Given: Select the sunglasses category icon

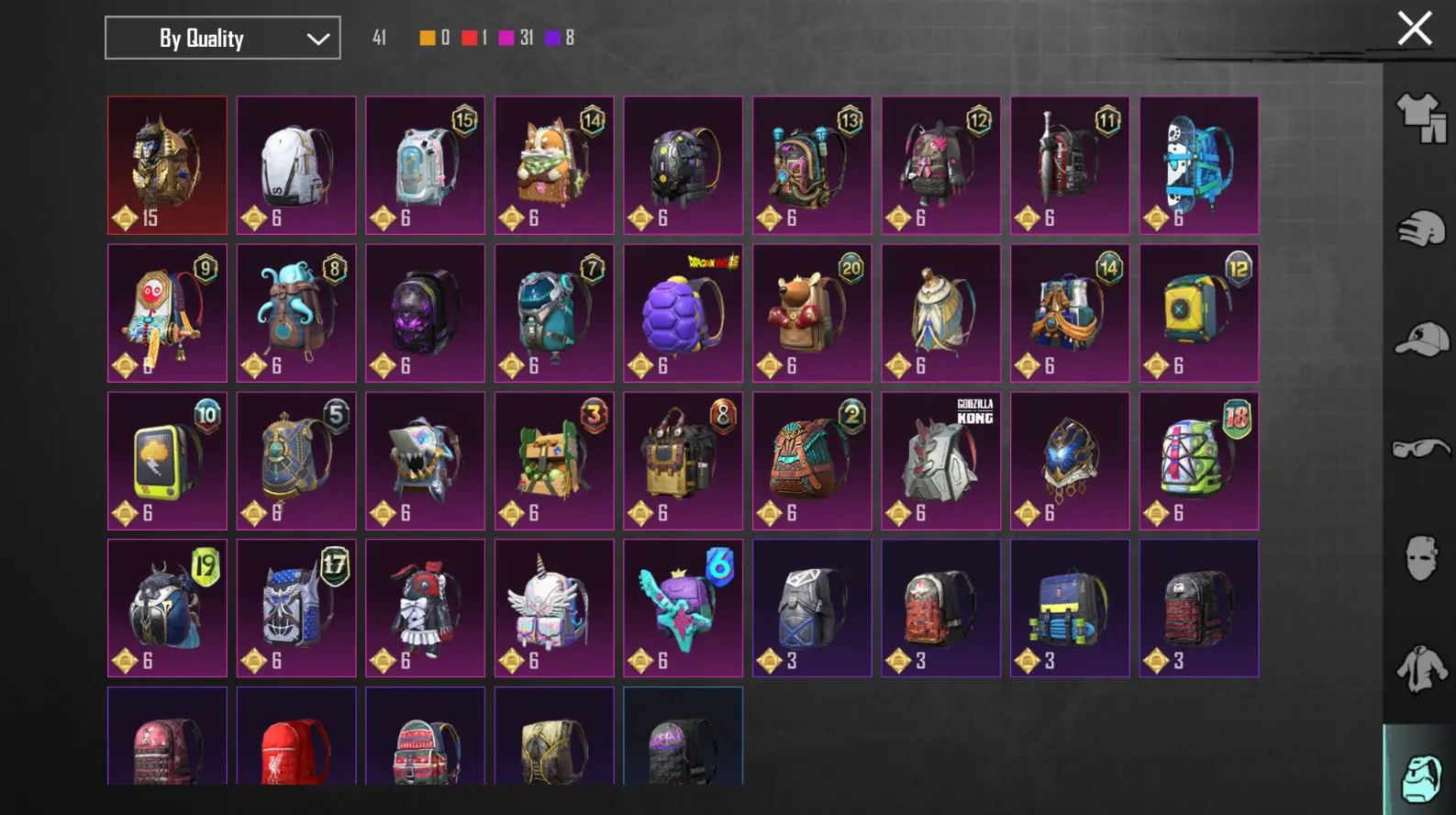Looking at the screenshot, I should coord(1420,449).
